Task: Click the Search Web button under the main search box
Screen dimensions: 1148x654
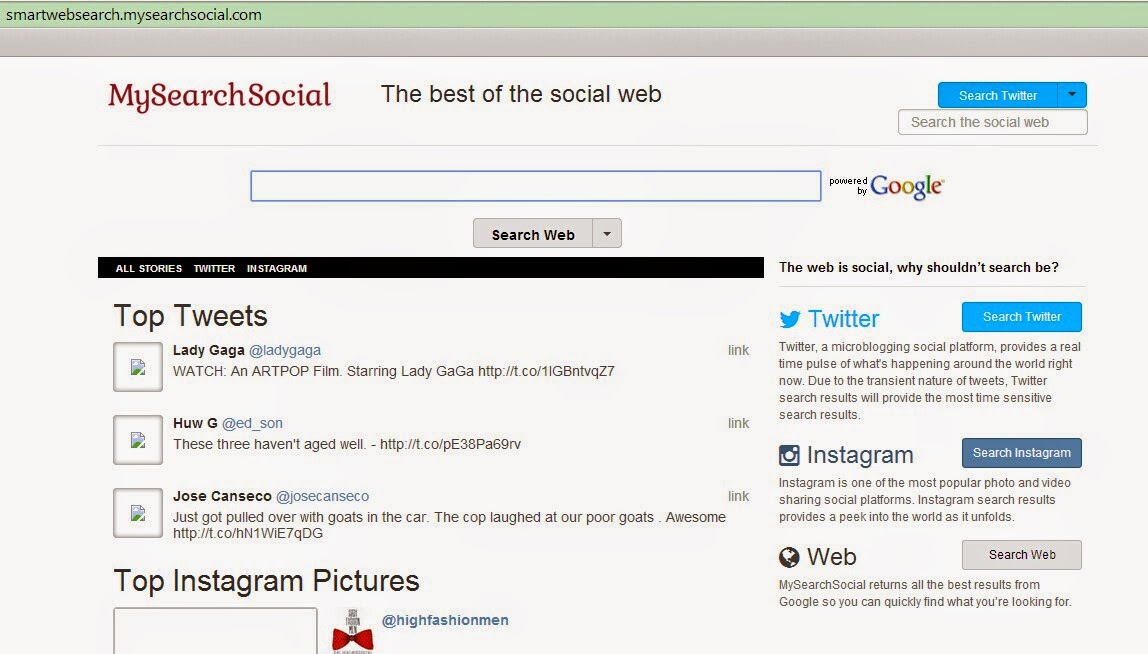Action: pos(533,234)
